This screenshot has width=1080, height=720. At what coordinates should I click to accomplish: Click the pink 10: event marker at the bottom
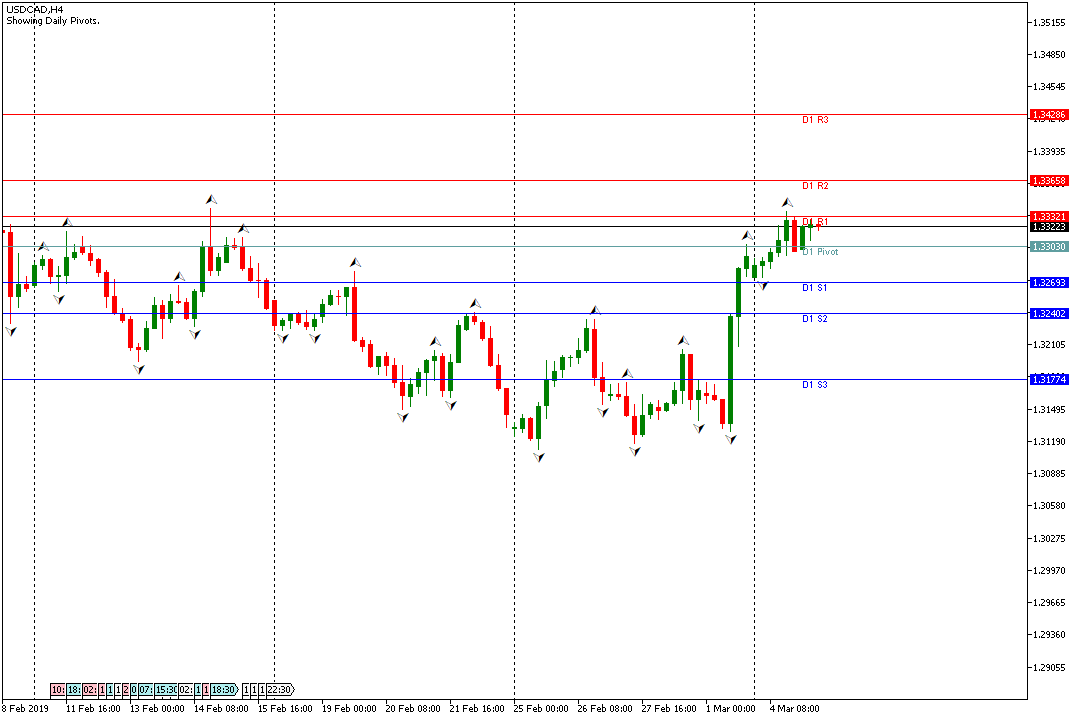click(58, 690)
